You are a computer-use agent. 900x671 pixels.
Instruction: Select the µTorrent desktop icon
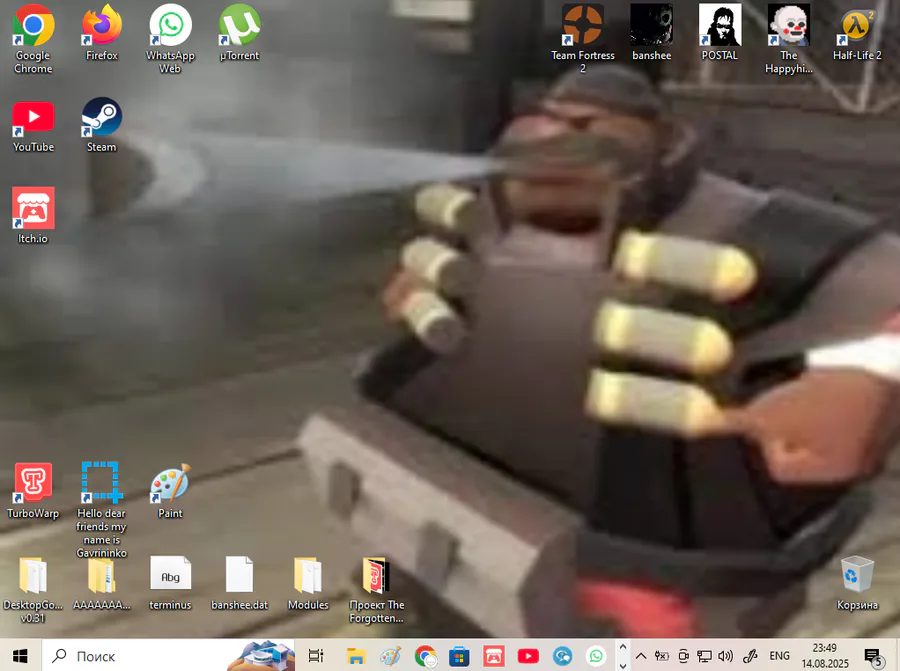coord(239,33)
